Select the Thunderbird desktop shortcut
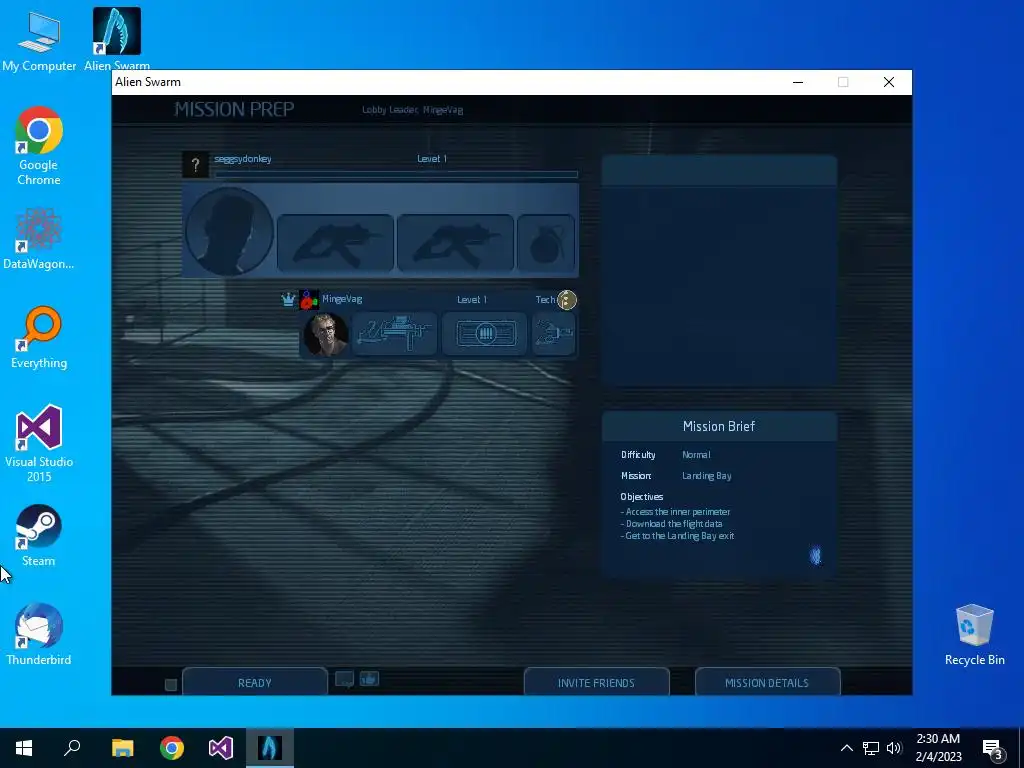 (x=39, y=634)
